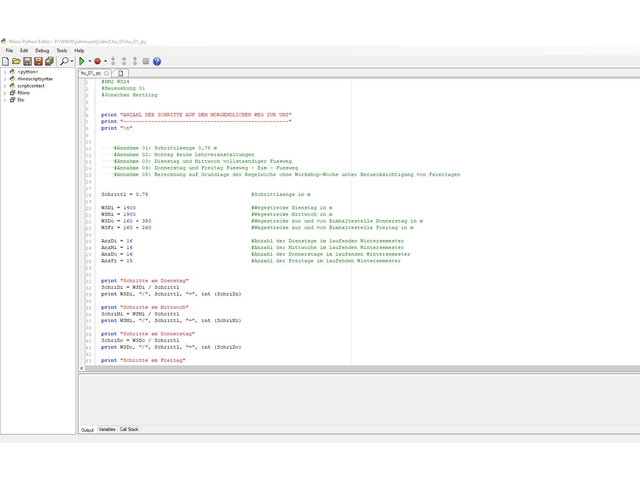Image resolution: width=640 pixels, height=480 pixels.
Task: Click the assembly icon next to Eto
Action: coord(12,100)
